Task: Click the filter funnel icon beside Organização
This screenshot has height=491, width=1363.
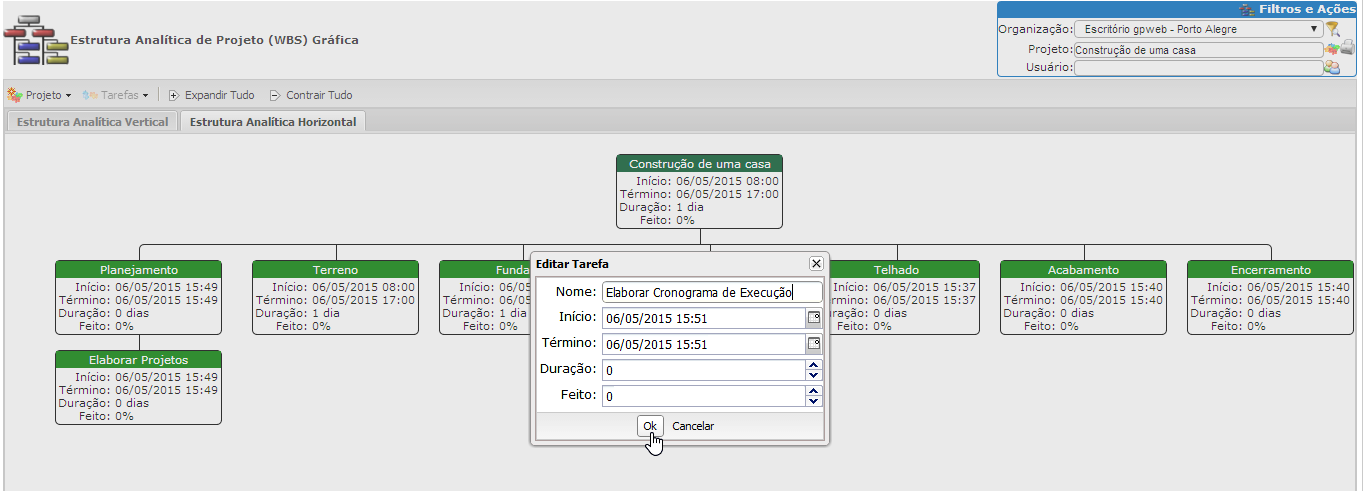Action: click(x=1332, y=29)
